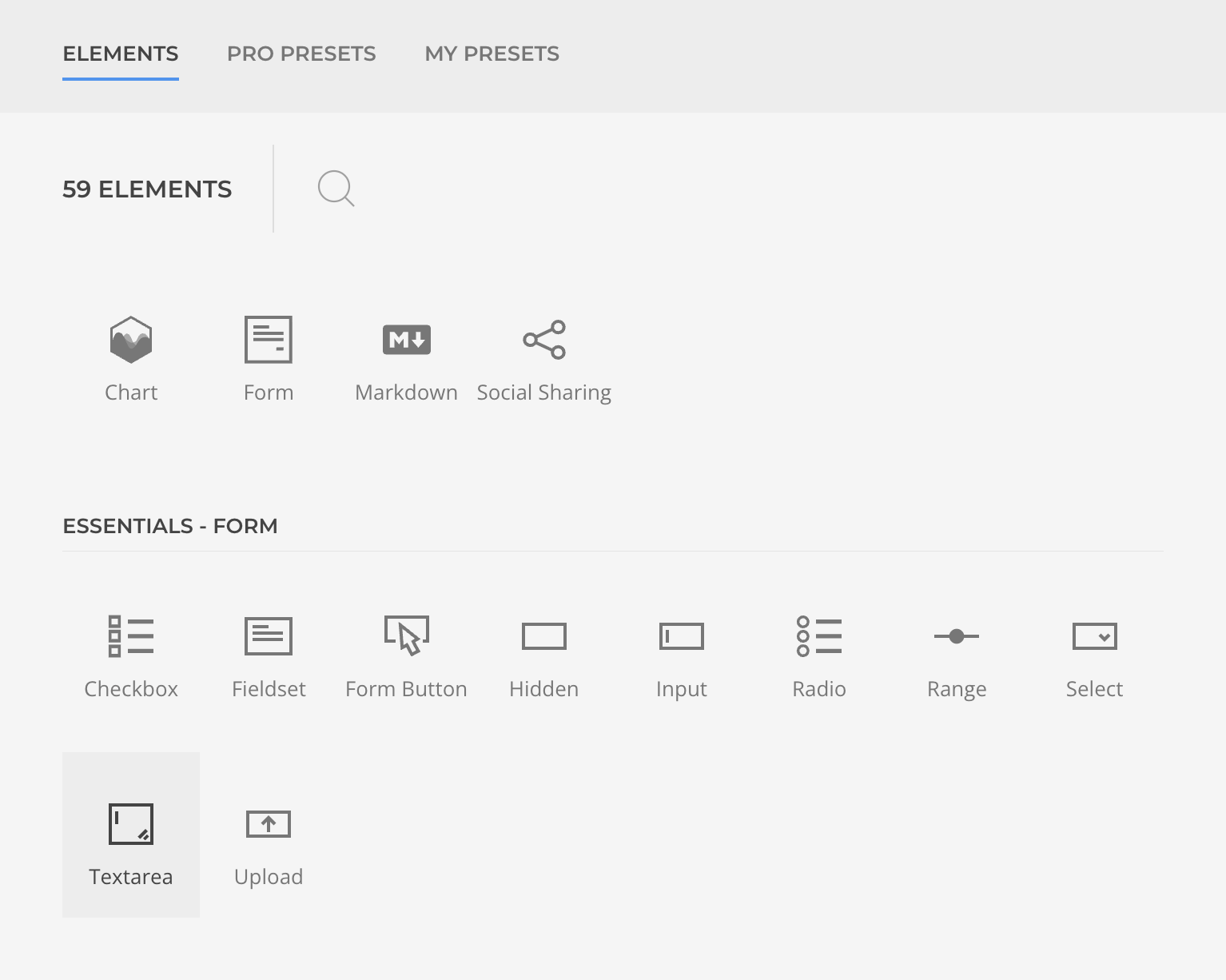Choose the Hidden field element
The height and width of the screenshot is (980, 1226).
click(543, 655)
